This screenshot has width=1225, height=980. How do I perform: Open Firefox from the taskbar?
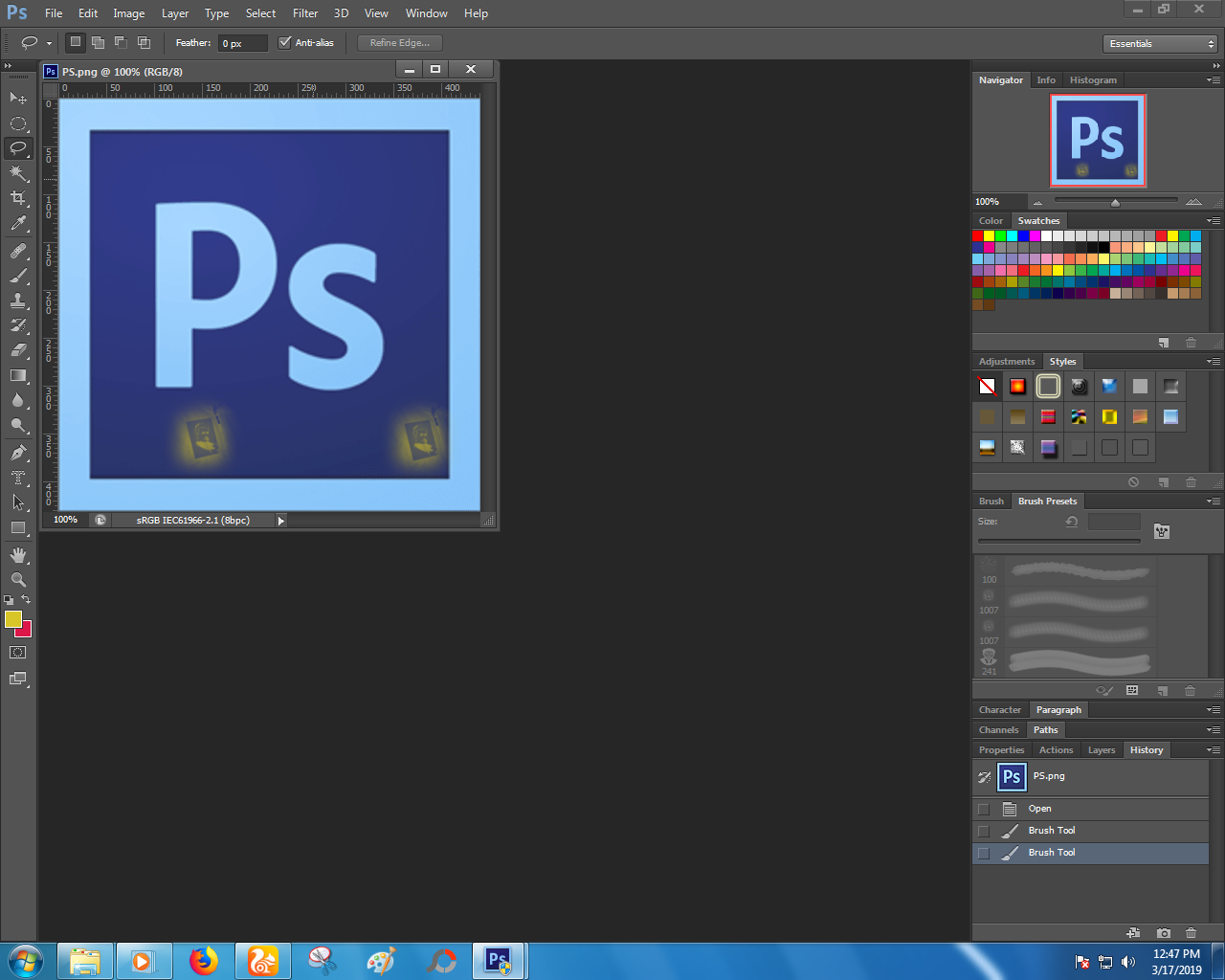click(204, 961)
